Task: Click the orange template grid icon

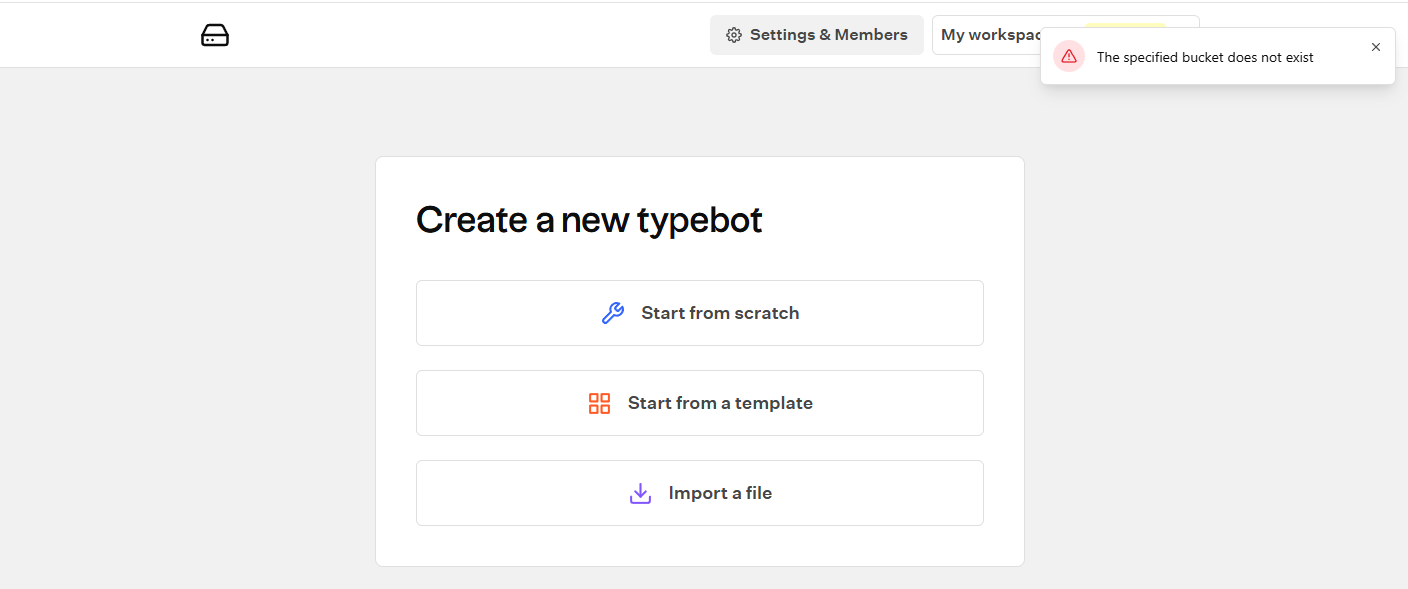Action: click(x=599, y=403)
